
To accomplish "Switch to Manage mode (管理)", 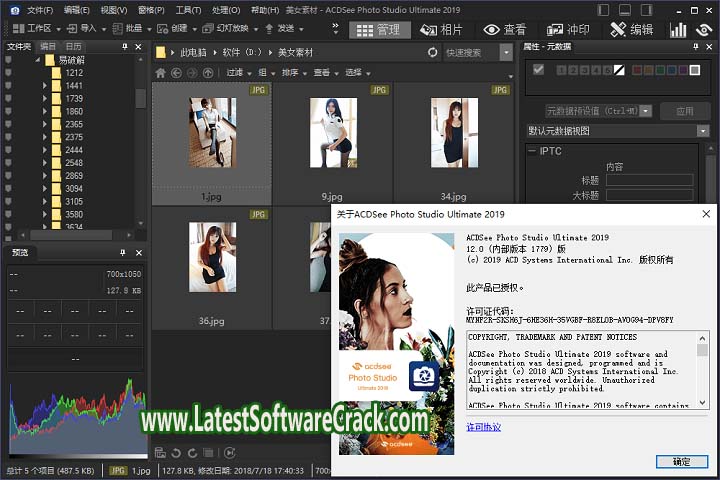I will point(378,30).
